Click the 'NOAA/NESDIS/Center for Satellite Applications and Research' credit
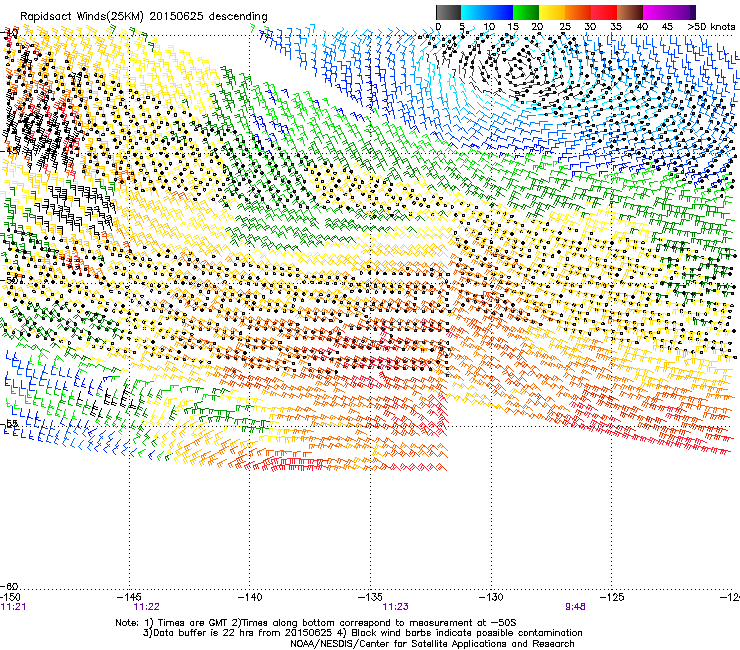The width and height of the screenshot is (740, 650). point(432,644)
